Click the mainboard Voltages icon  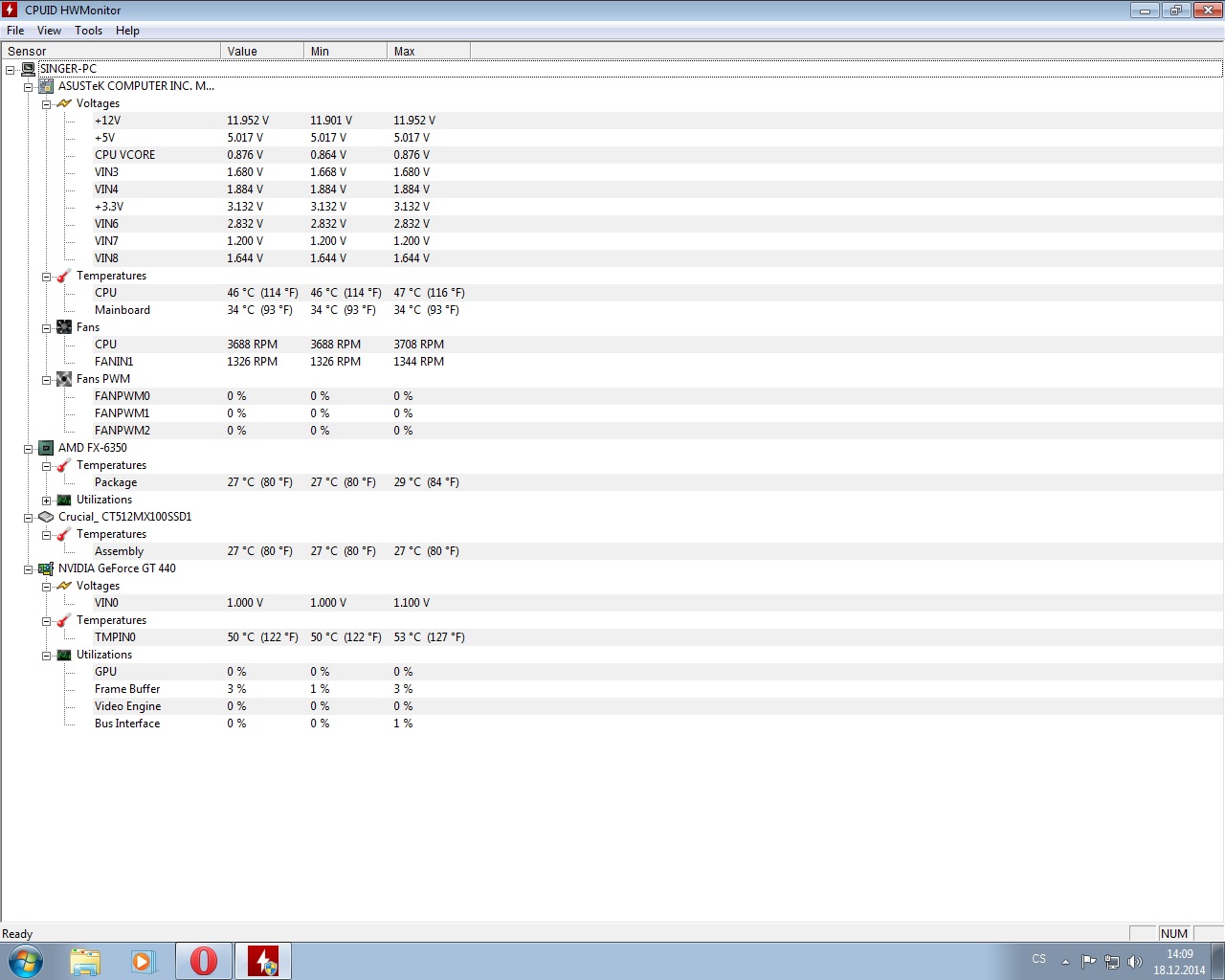coord(64,103)
